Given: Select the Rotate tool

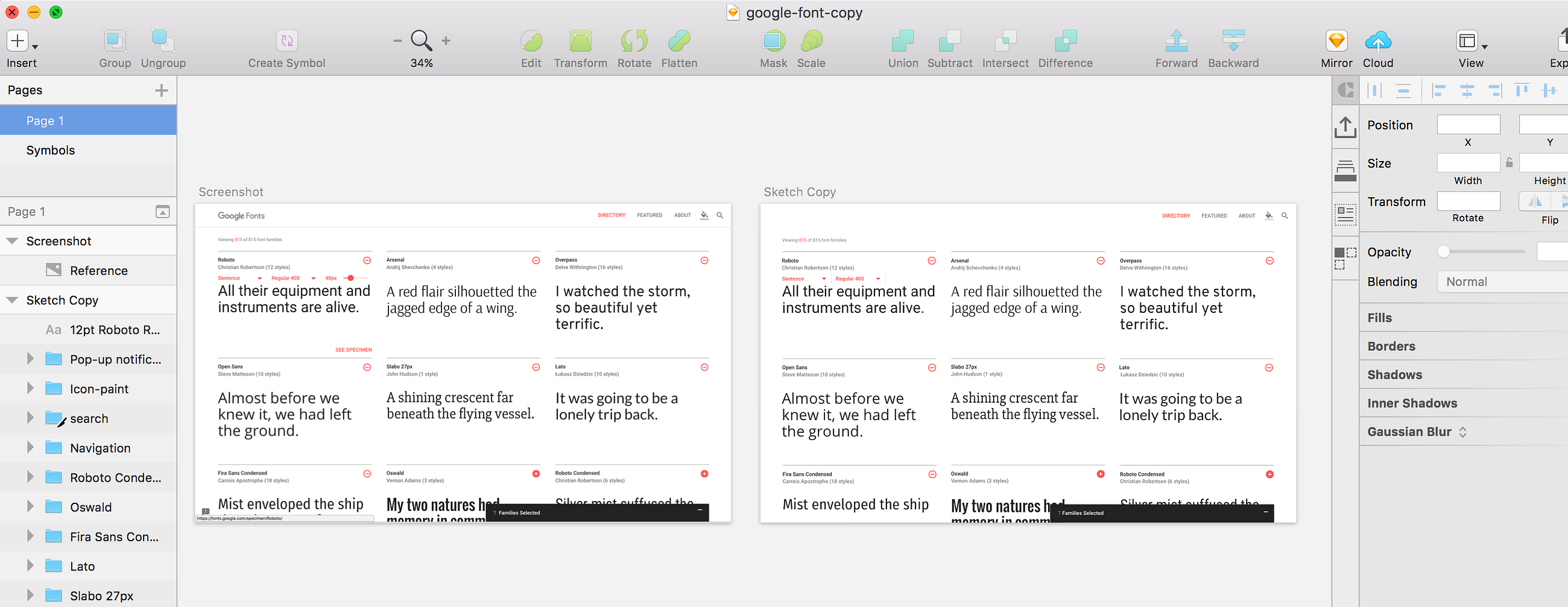Looking at the screenshot, I should coord(634,41).
